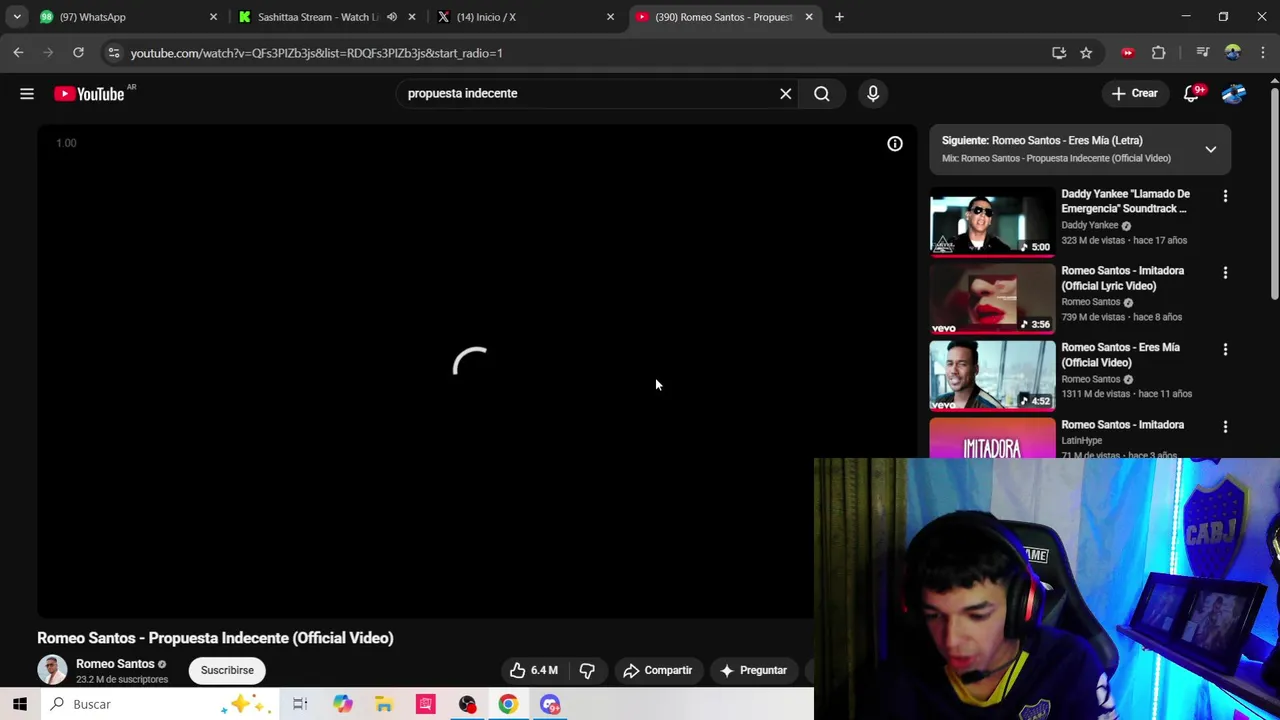Open the tab search dropdown arrow
Viewport: 1280px width, 720px height.
pos(17,17)
